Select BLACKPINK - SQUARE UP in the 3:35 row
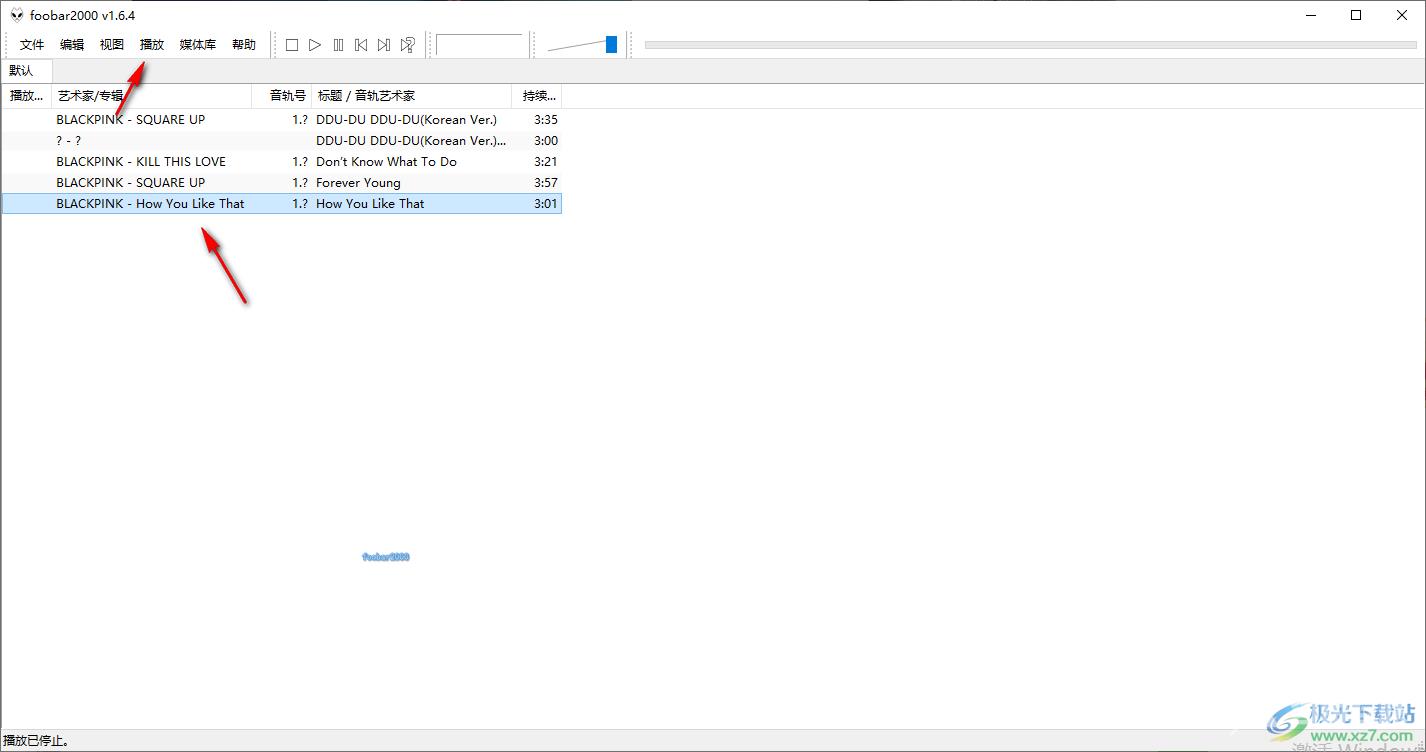Screen dimensions: 1426x752 [x=131, y=120]
